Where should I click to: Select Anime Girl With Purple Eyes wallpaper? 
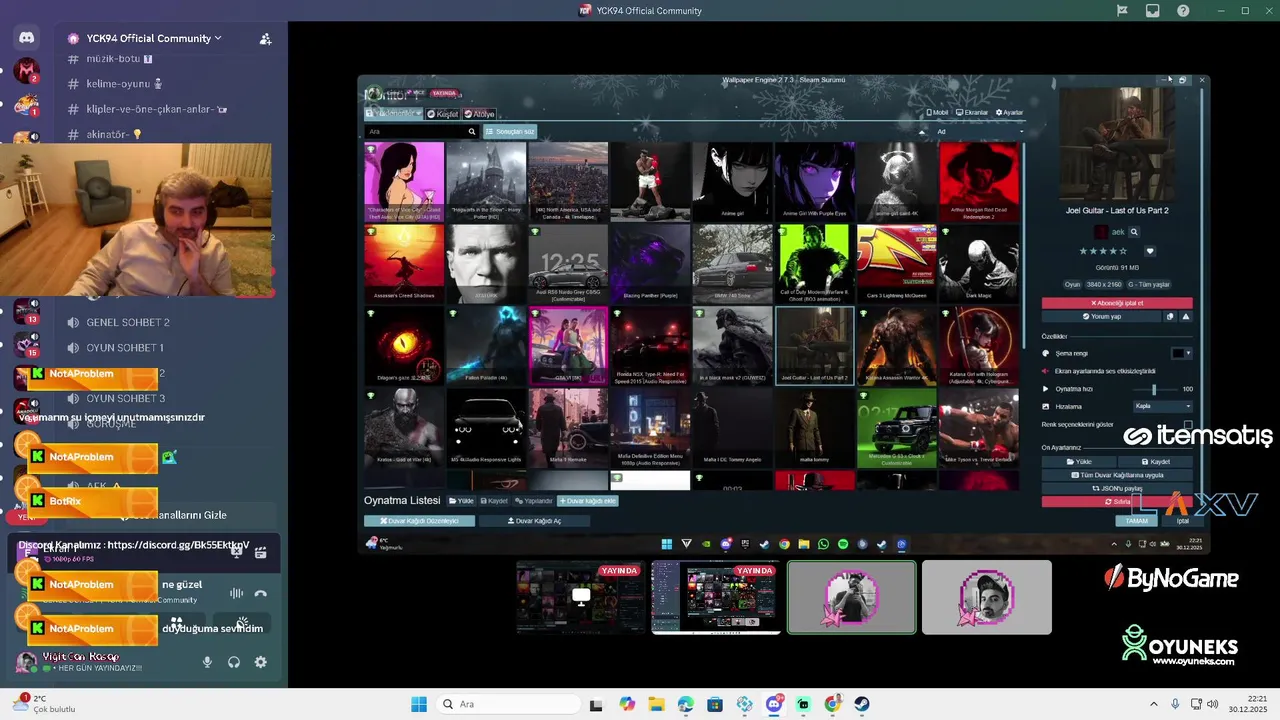coord(815,181)
